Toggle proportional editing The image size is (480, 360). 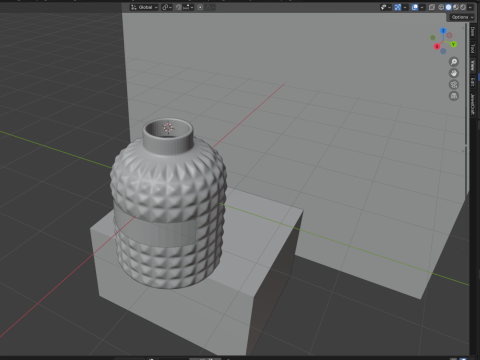[200, 7]
